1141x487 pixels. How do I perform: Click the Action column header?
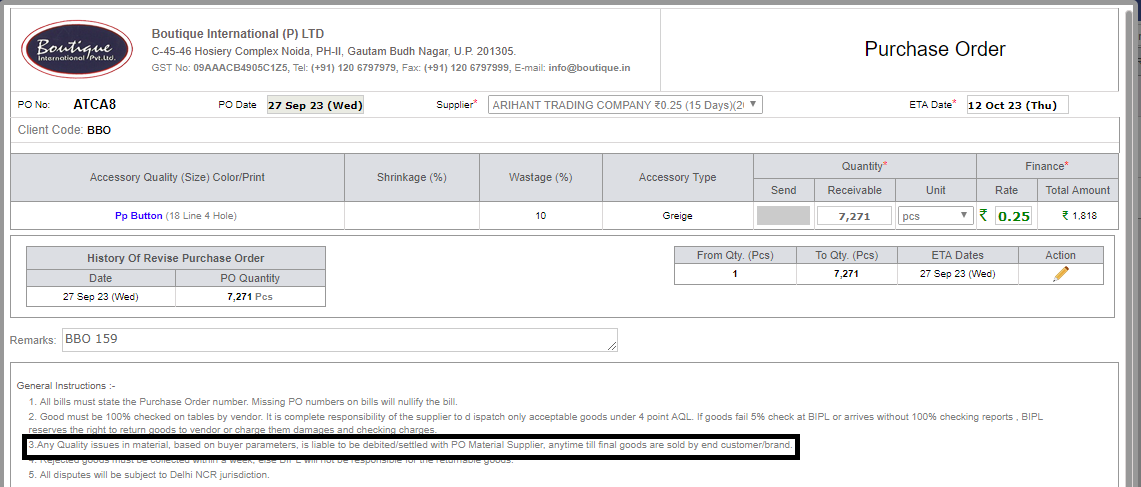(1060, 255)
